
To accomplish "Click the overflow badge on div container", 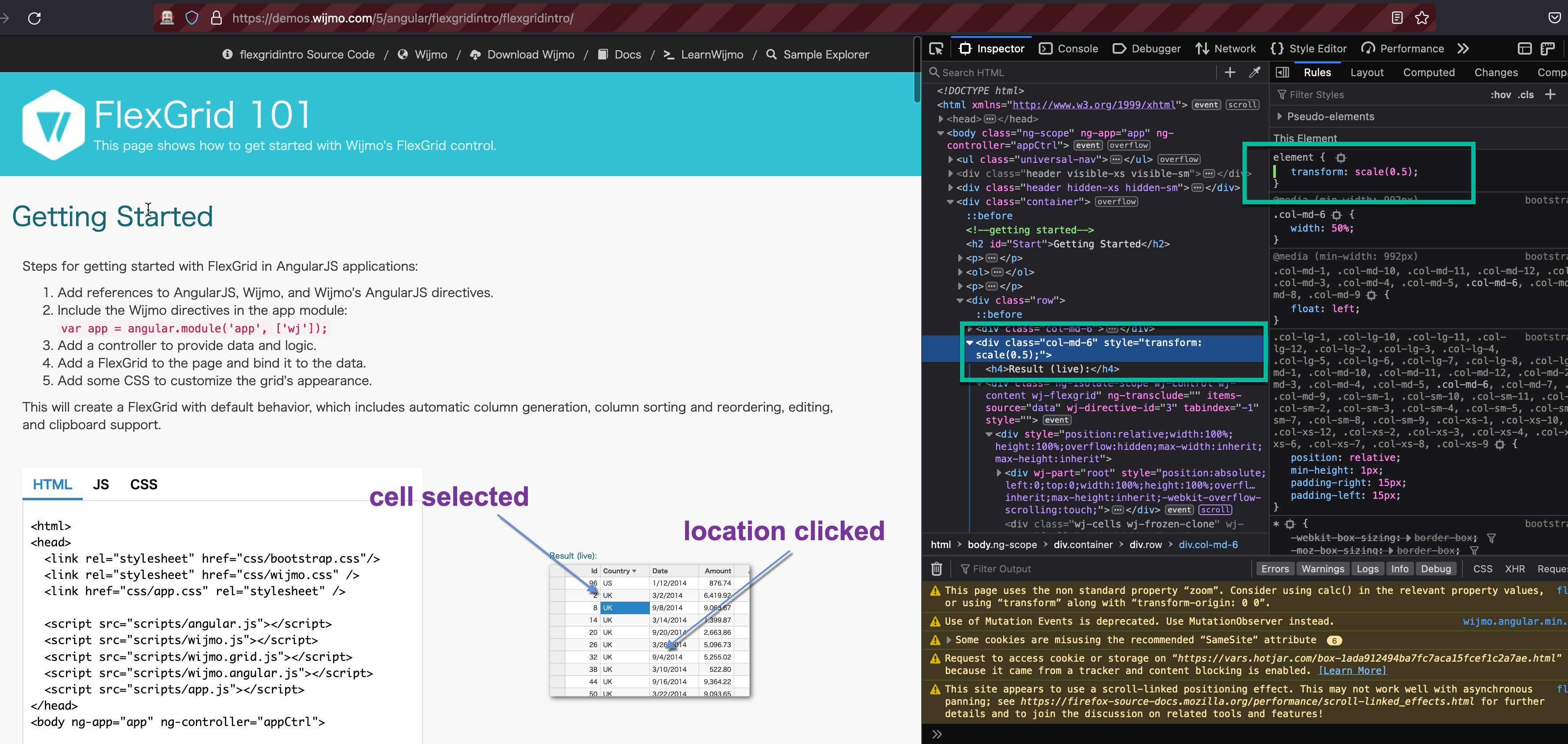I will 1116,202.
